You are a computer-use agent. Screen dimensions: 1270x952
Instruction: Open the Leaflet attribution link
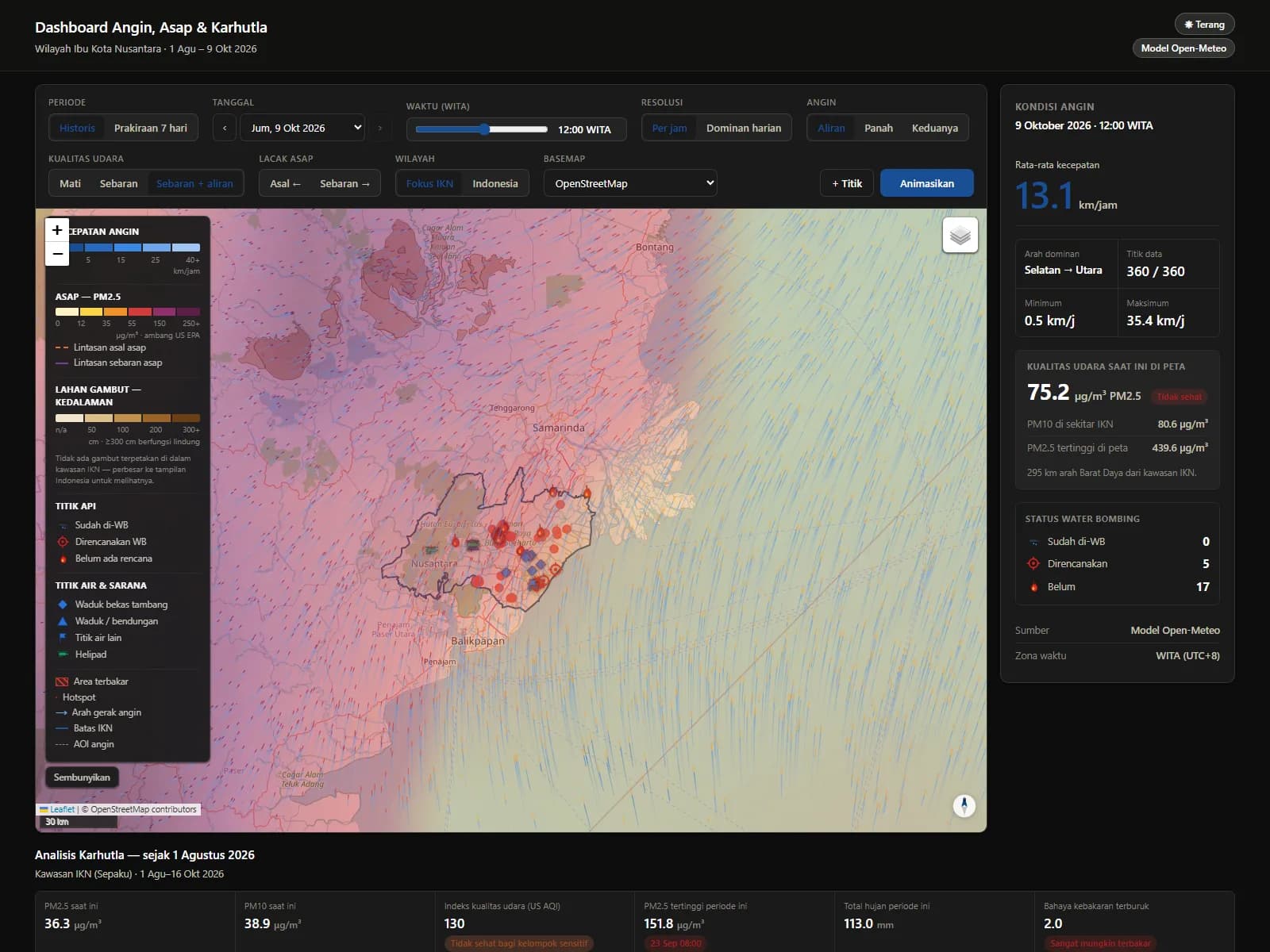click(62, 809)
